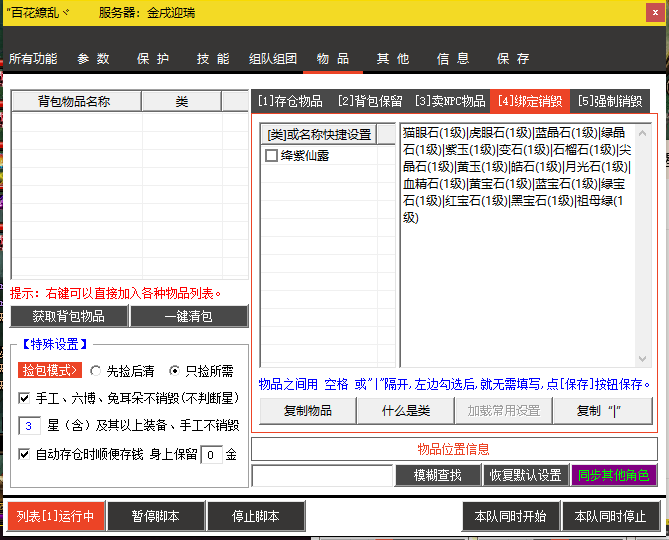Click the 获取背包物品 button

(69, 316)
